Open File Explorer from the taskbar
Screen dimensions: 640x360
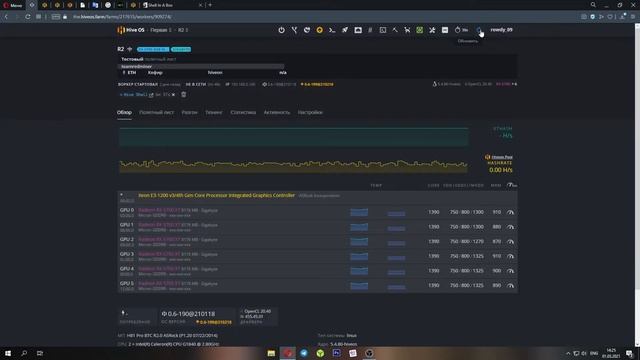(271, 353)
